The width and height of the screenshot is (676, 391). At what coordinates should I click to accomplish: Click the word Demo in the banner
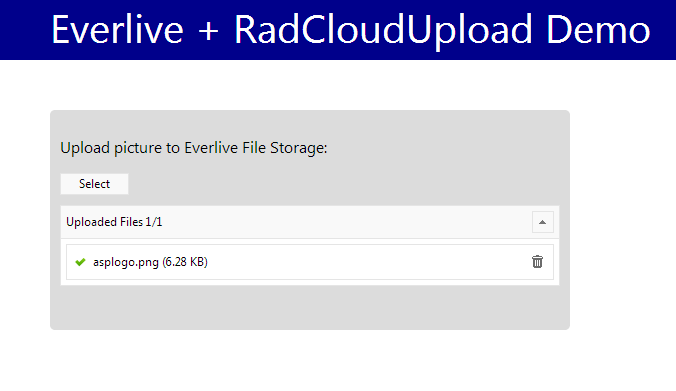(598, 30)
